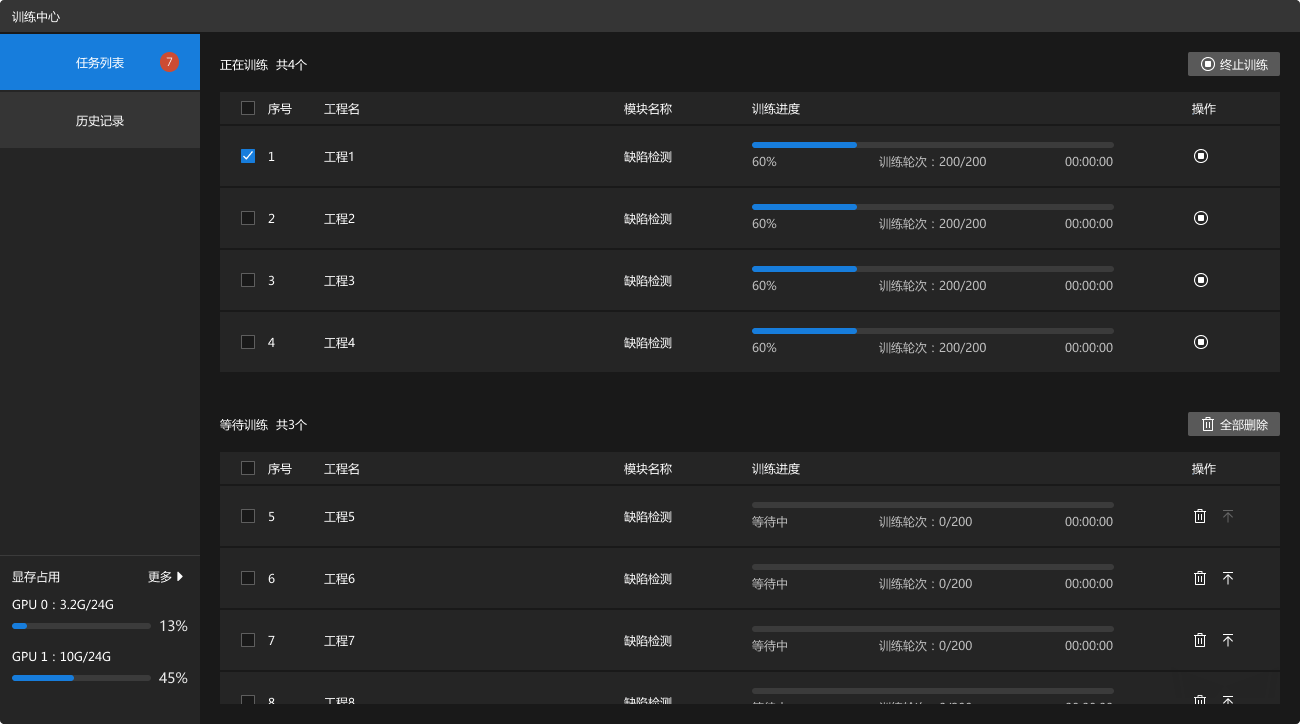Image resolution: width=1300 pixels, height=724 pixels.
Task: Click the 00:00:00 timer in 工程1 row
Action: 1089,162
